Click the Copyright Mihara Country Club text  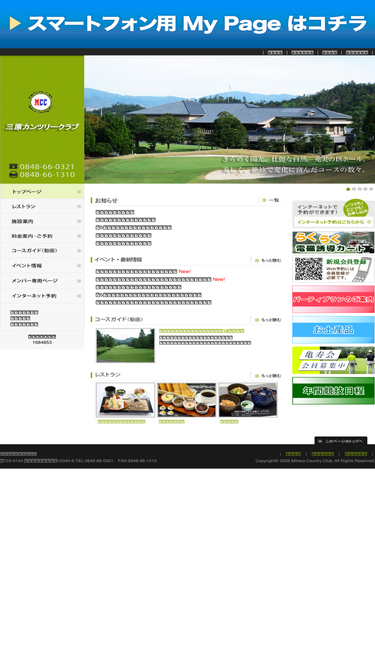pyautogui.click(x=315, y=461)
